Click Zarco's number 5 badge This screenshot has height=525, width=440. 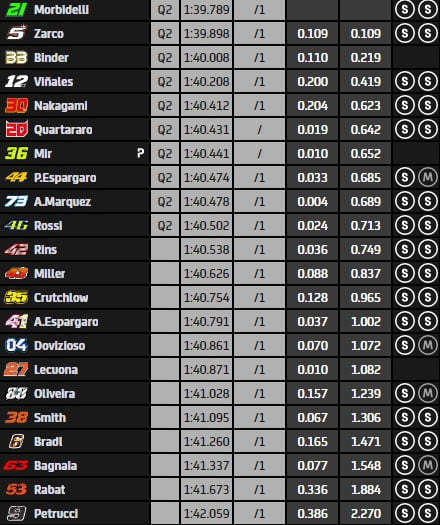pos(16,33)
